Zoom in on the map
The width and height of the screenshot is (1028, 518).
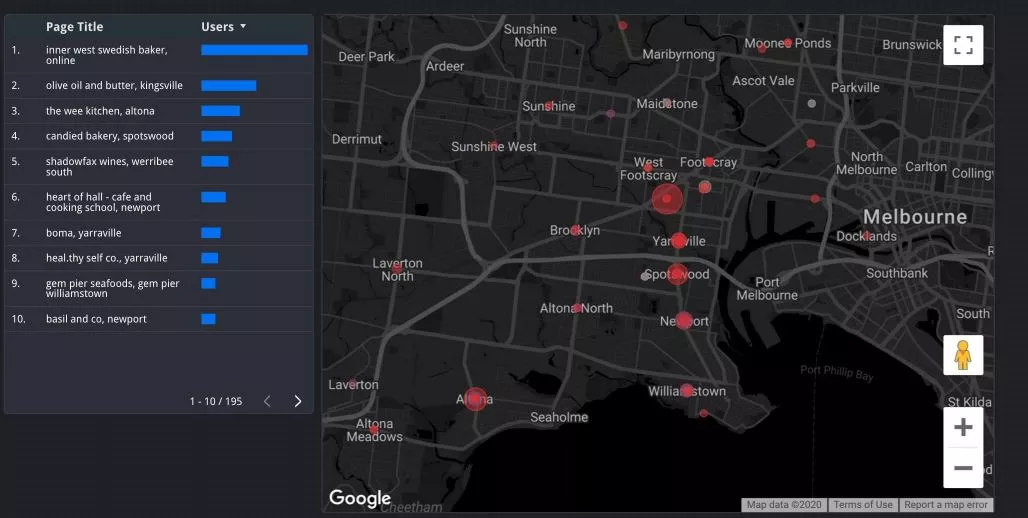[963, 428]
